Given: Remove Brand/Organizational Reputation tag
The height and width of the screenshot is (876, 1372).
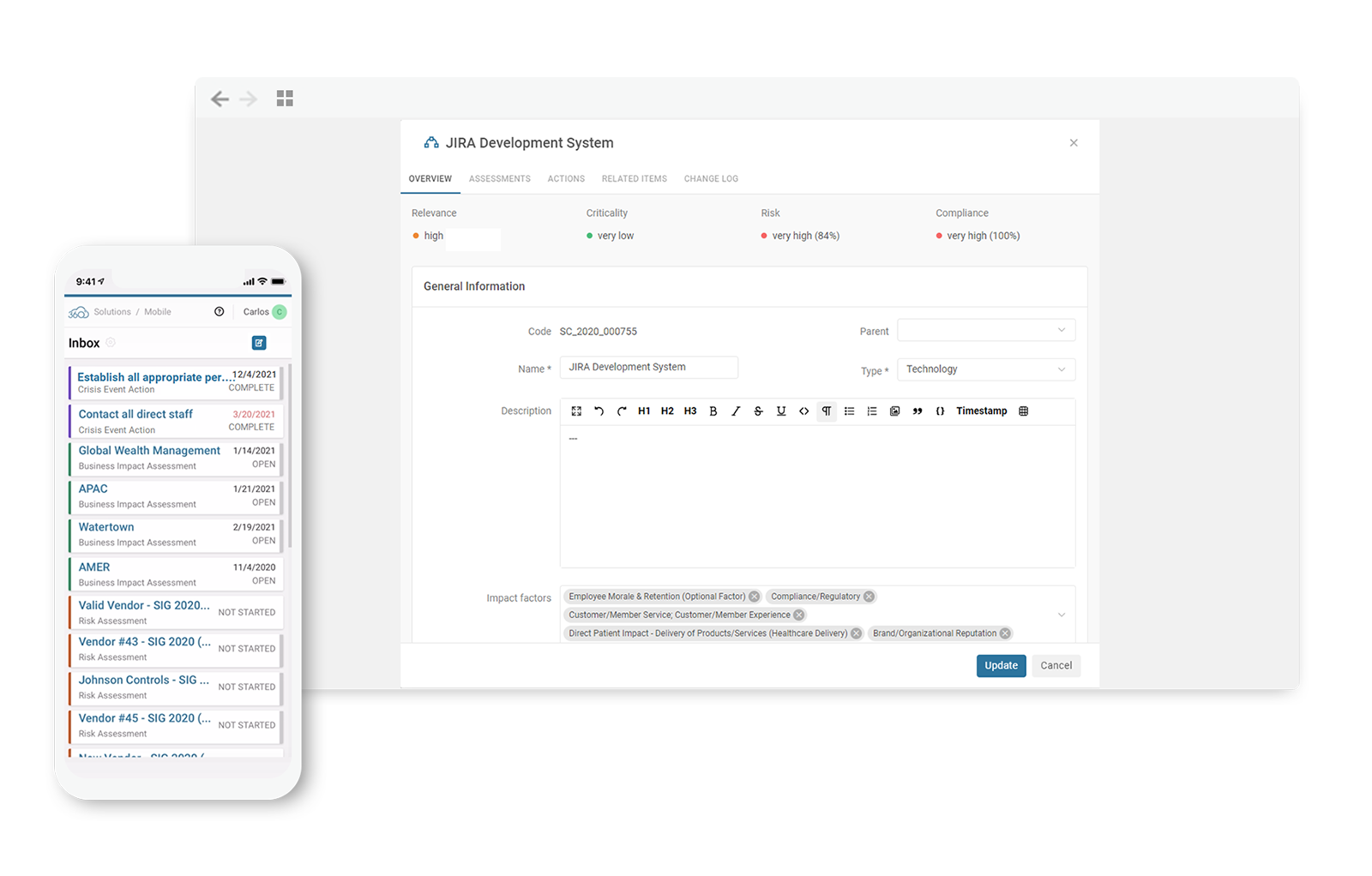Looking at the screenshot, I should click(1005, 633).
